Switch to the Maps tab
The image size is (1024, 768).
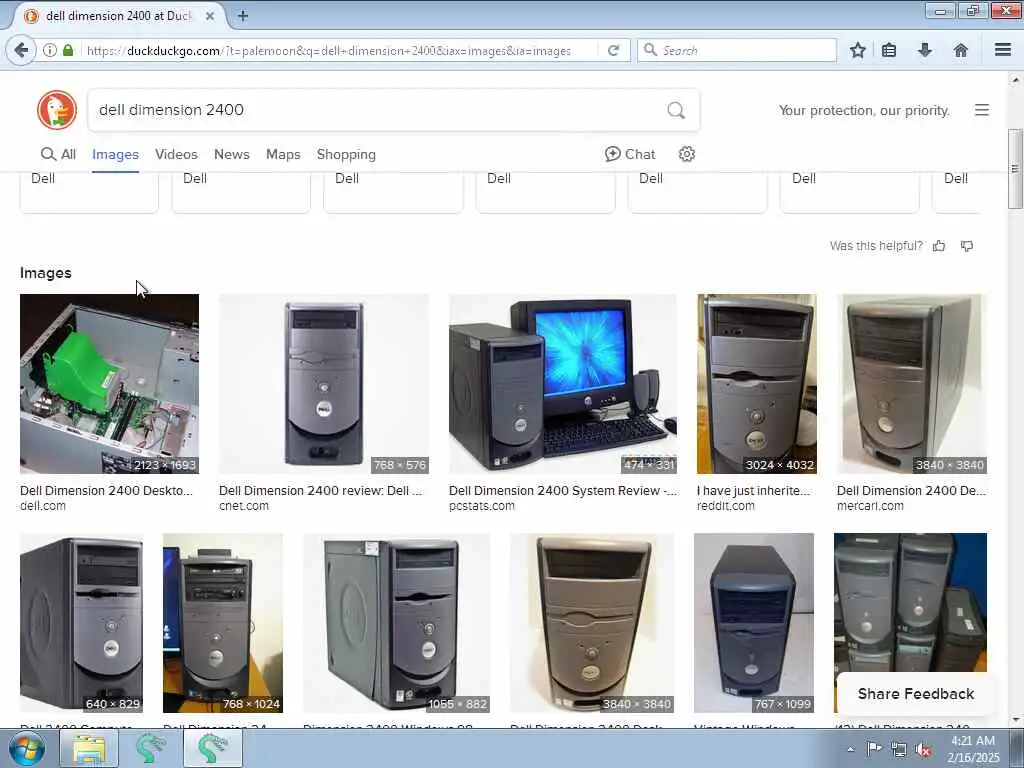coord(283,154)
